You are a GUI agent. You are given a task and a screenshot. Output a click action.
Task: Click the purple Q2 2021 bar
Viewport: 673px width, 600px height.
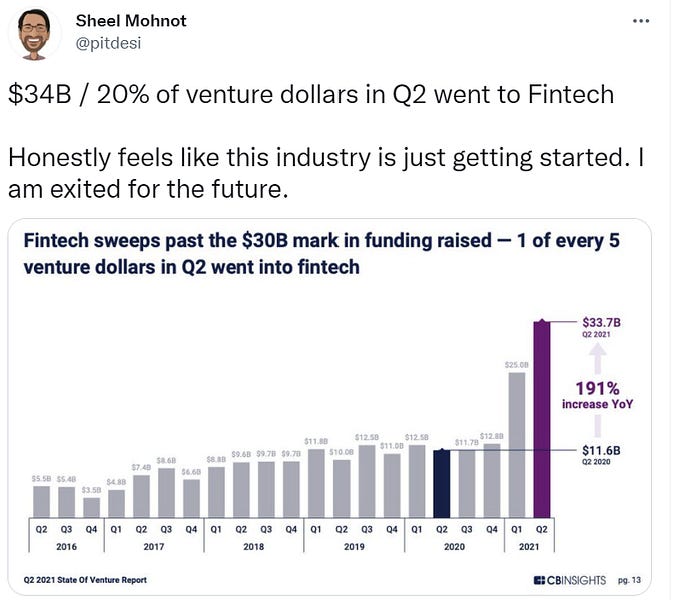(x=541, y=419)
